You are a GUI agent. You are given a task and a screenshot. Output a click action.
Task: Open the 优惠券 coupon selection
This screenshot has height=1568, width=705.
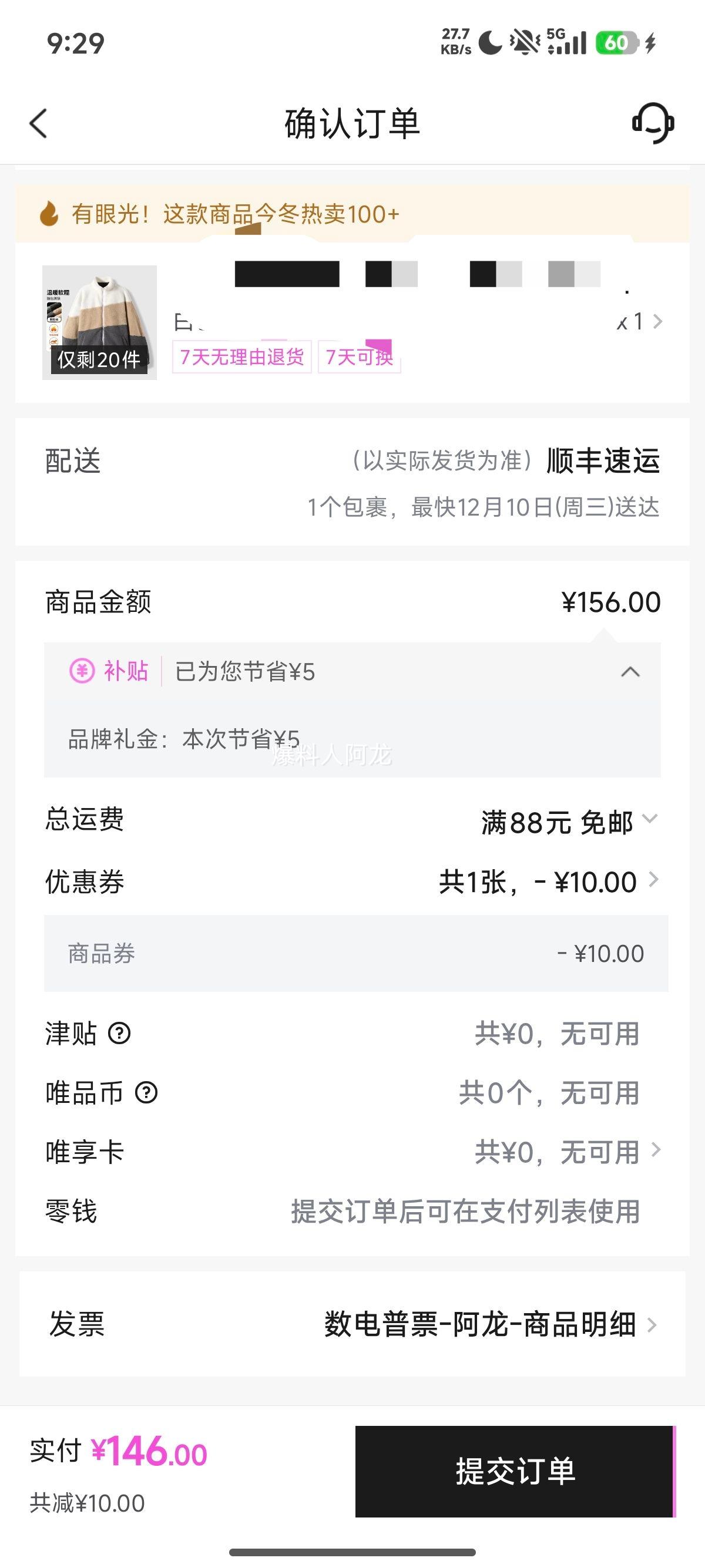tap(653, 880)
